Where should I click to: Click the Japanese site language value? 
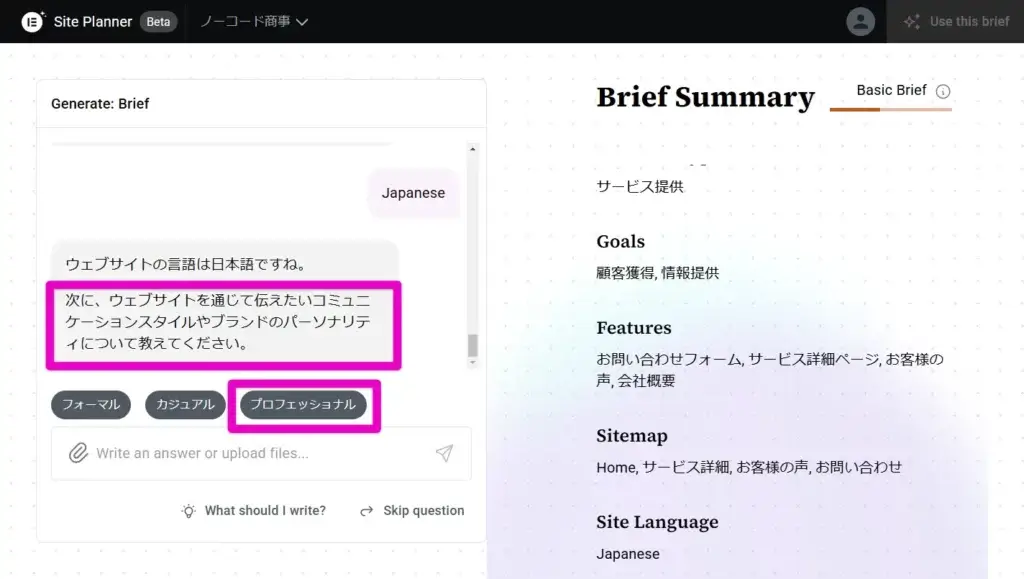628,554
